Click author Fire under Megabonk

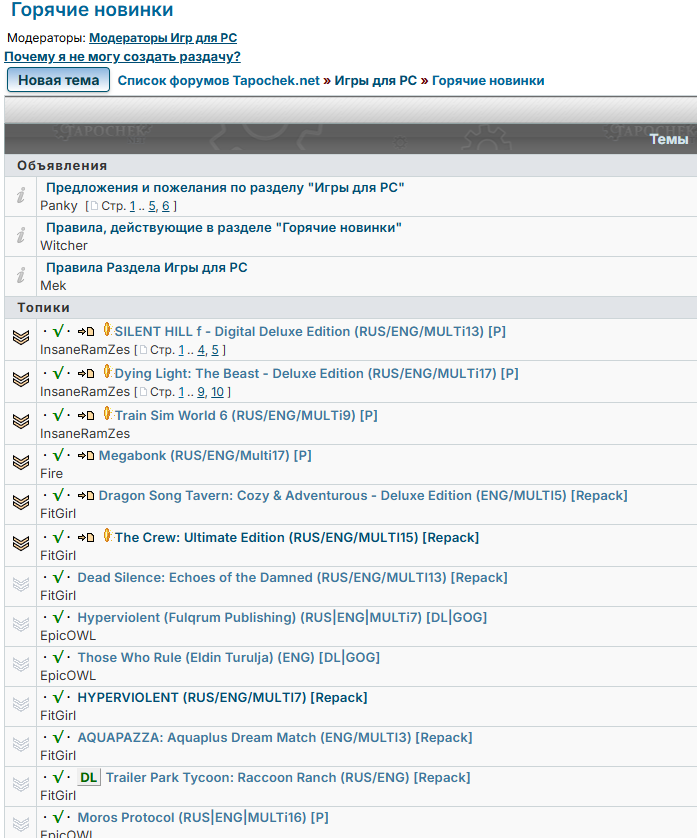coord(51,474)
